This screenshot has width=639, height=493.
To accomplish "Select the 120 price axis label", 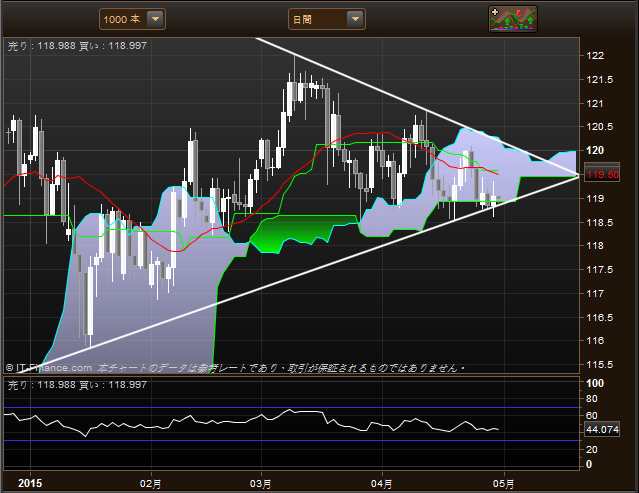I will (595, 151).
